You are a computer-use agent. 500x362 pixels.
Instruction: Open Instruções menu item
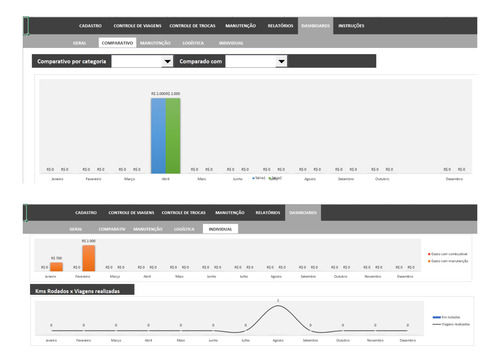pos(351,26)
